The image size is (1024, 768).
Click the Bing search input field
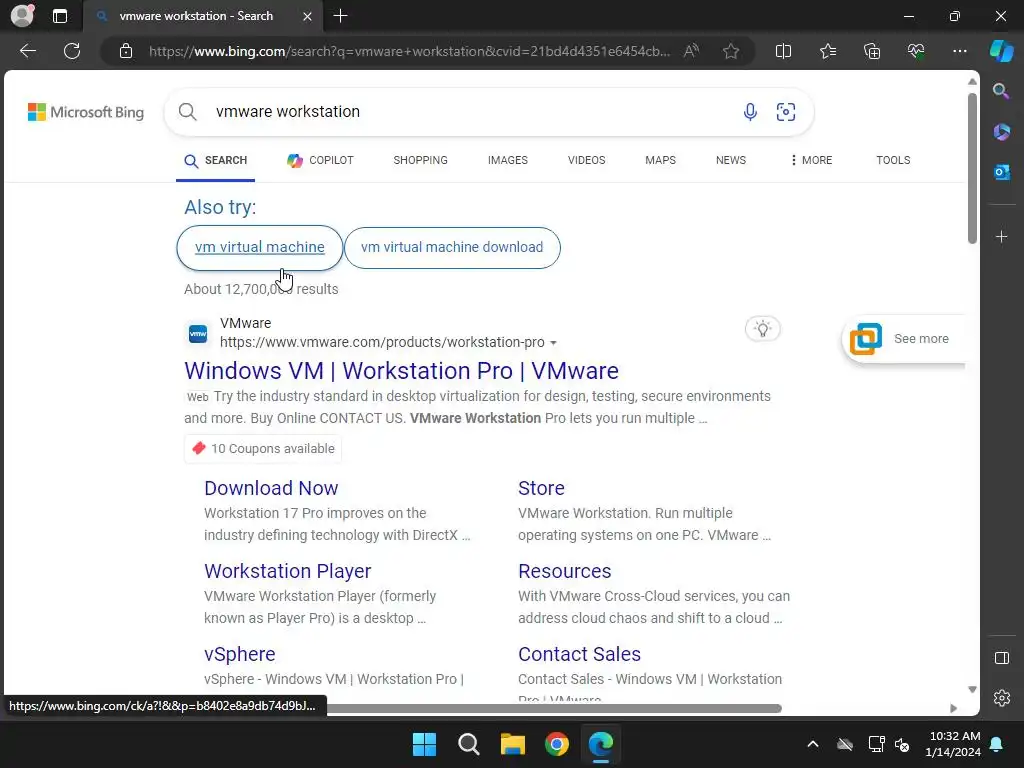470,112
